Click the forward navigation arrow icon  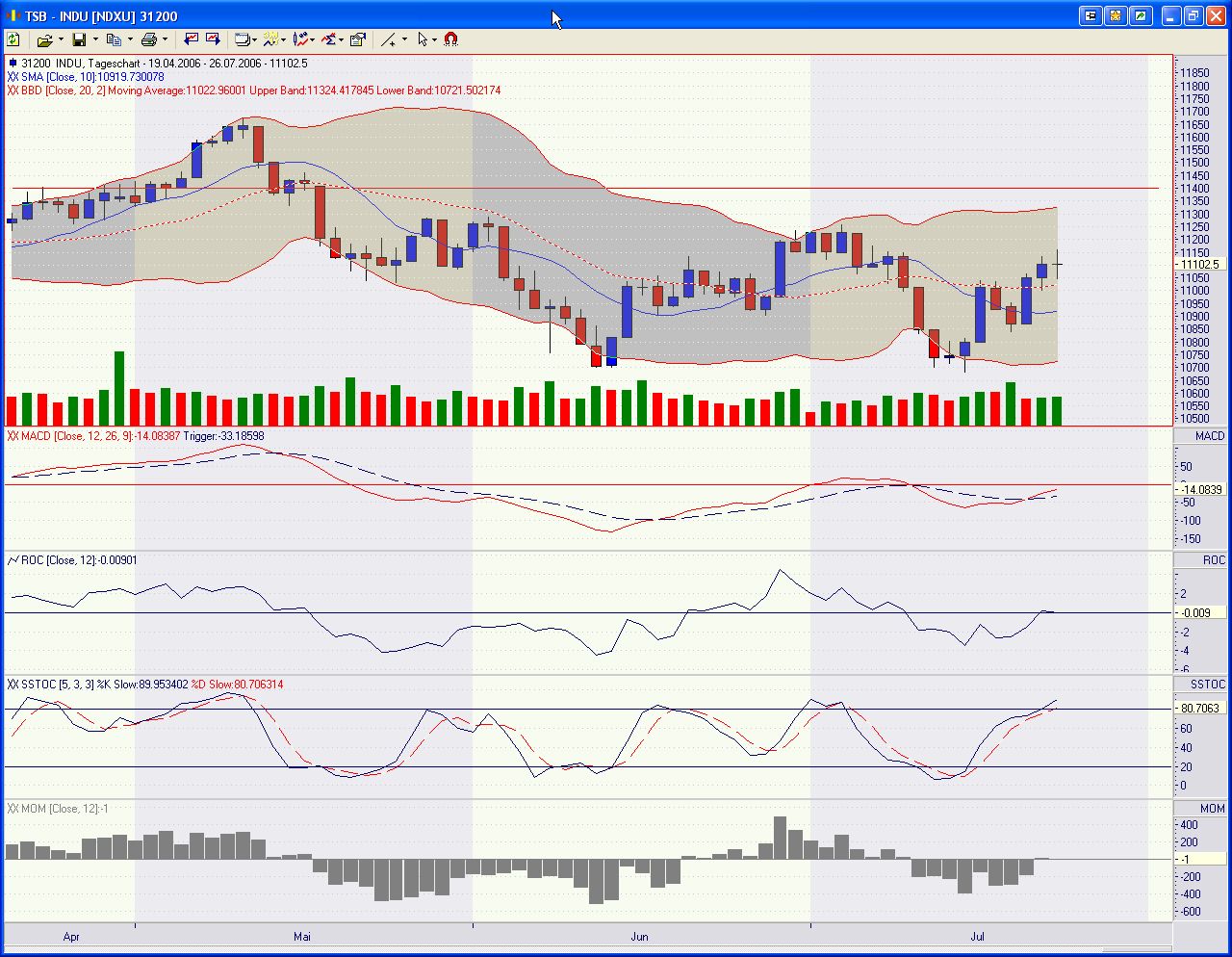(x=214, y=39)
